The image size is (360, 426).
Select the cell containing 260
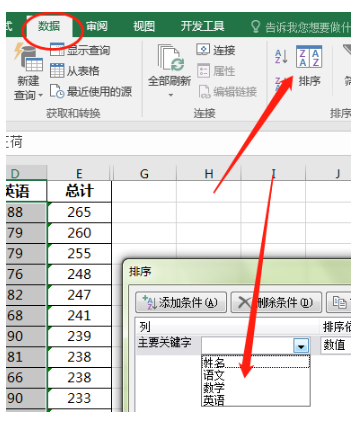click(x=79, y=233)
